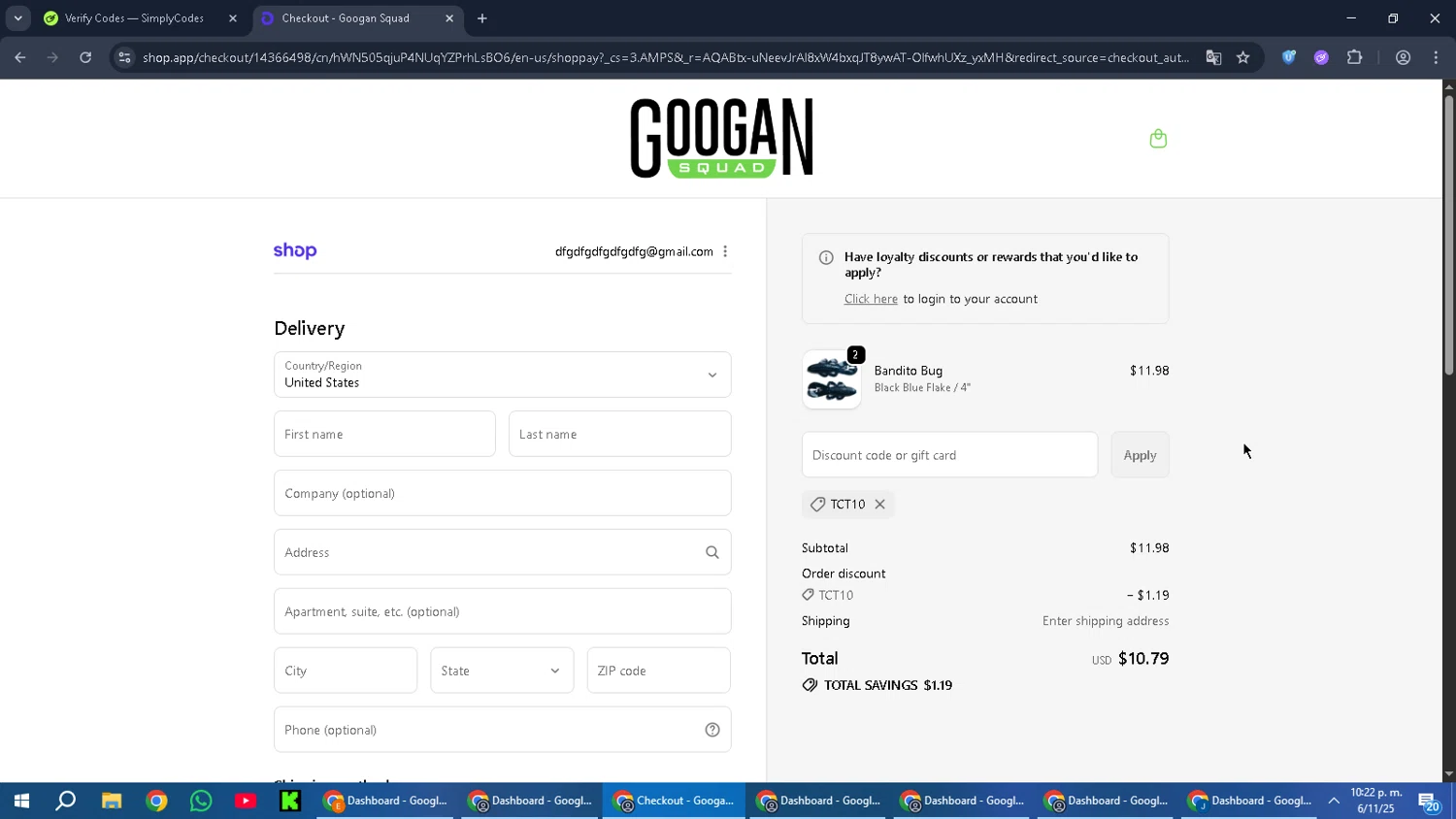Image resolution: width=1456 pixels, height=819 pixels.
Task: Click the purple extension icon in the toolbar
Action: tap(1321, 57)
